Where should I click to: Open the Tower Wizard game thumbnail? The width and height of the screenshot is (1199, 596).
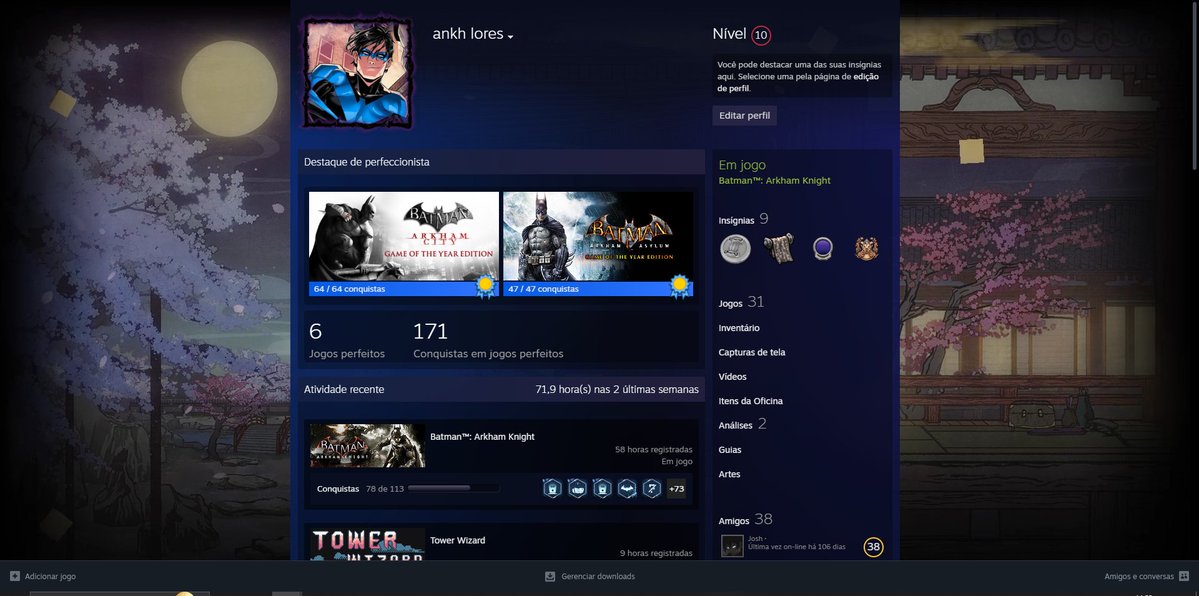click(x=368, y=544)
